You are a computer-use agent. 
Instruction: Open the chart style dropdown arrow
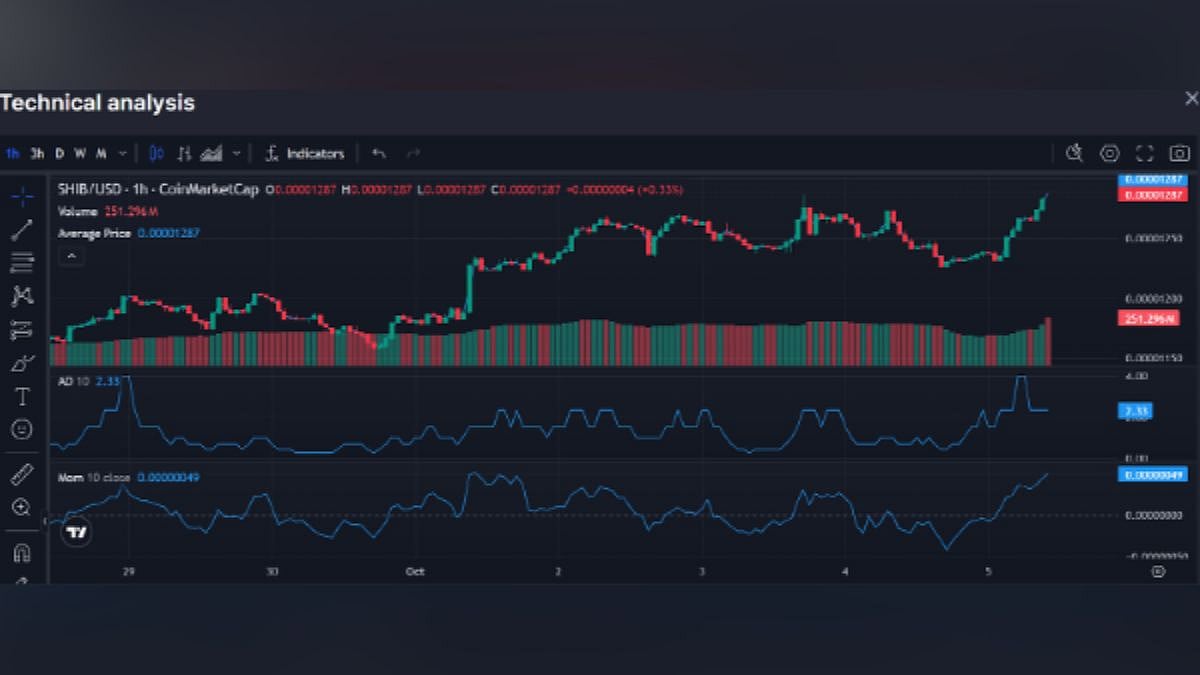click(x=237, y=154)
